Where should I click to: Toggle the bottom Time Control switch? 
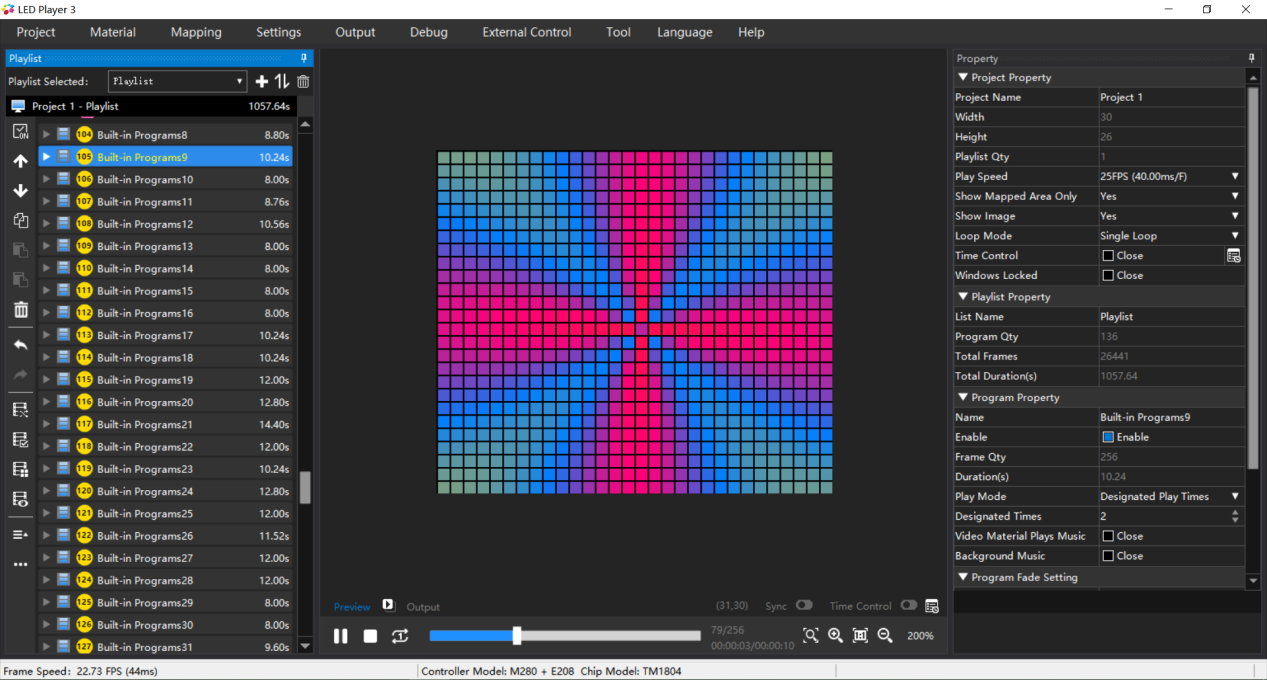908,606
